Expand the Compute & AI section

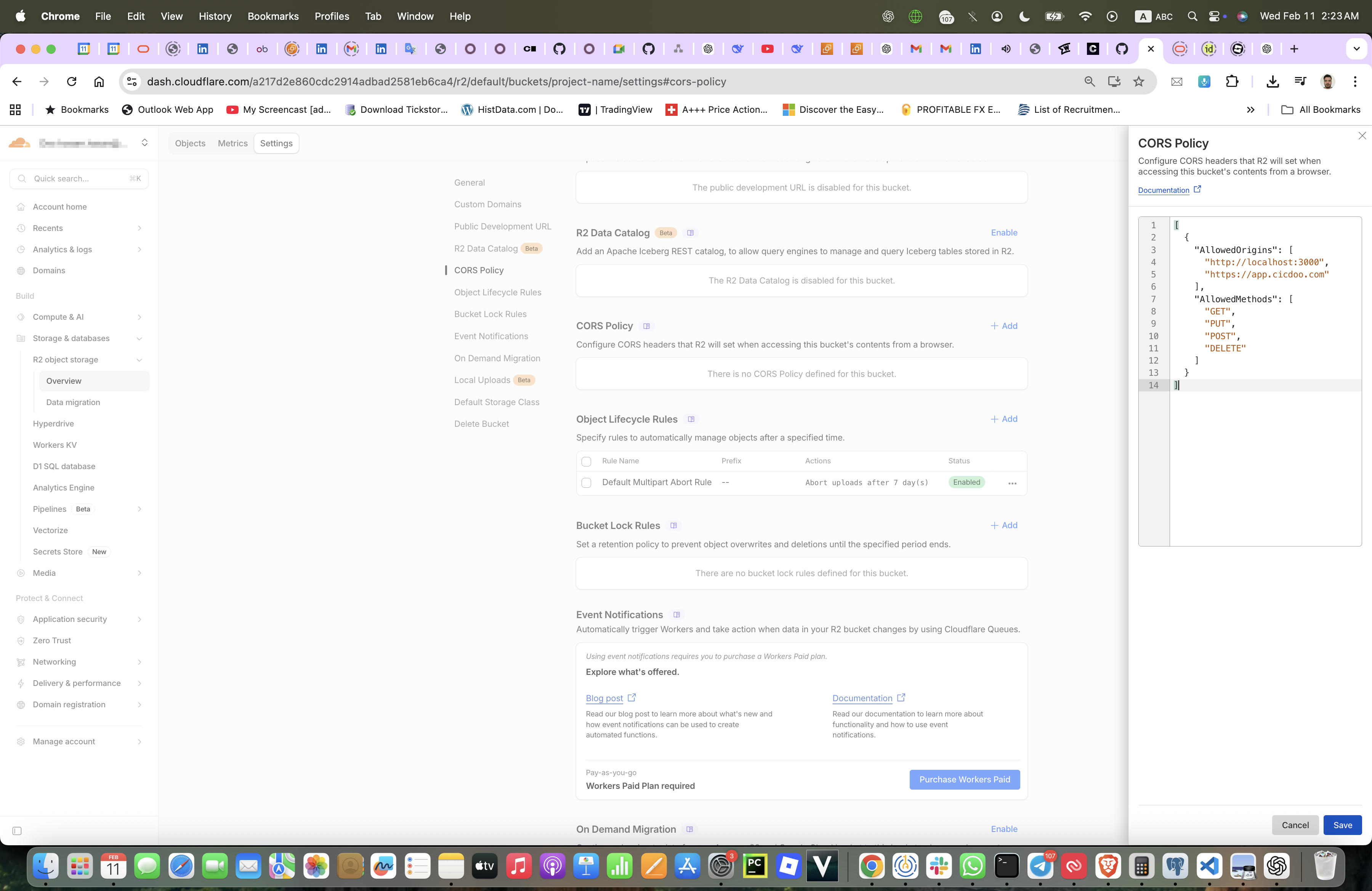click(139, 317)
